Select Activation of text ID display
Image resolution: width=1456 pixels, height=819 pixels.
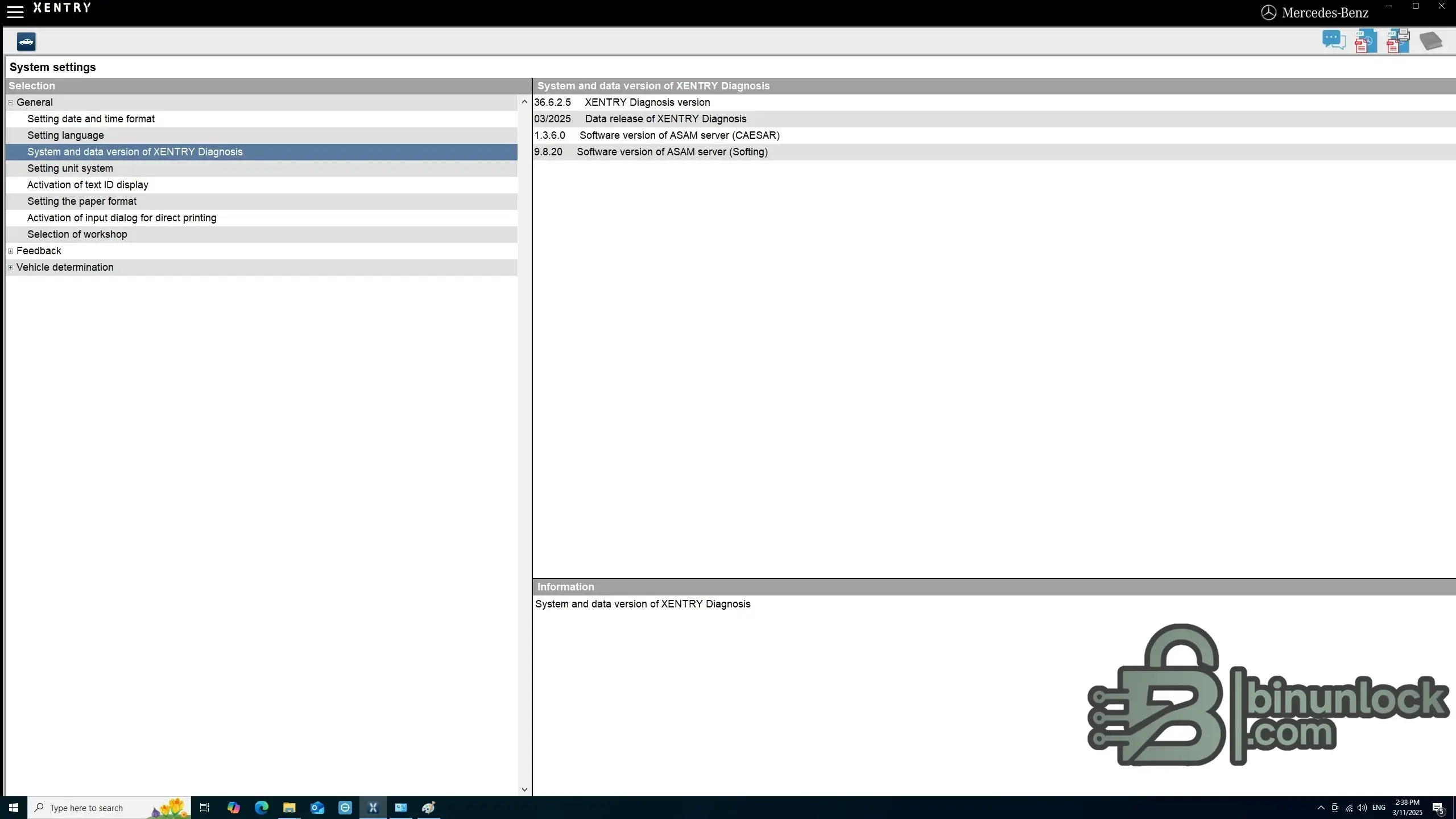coord(262,185)
